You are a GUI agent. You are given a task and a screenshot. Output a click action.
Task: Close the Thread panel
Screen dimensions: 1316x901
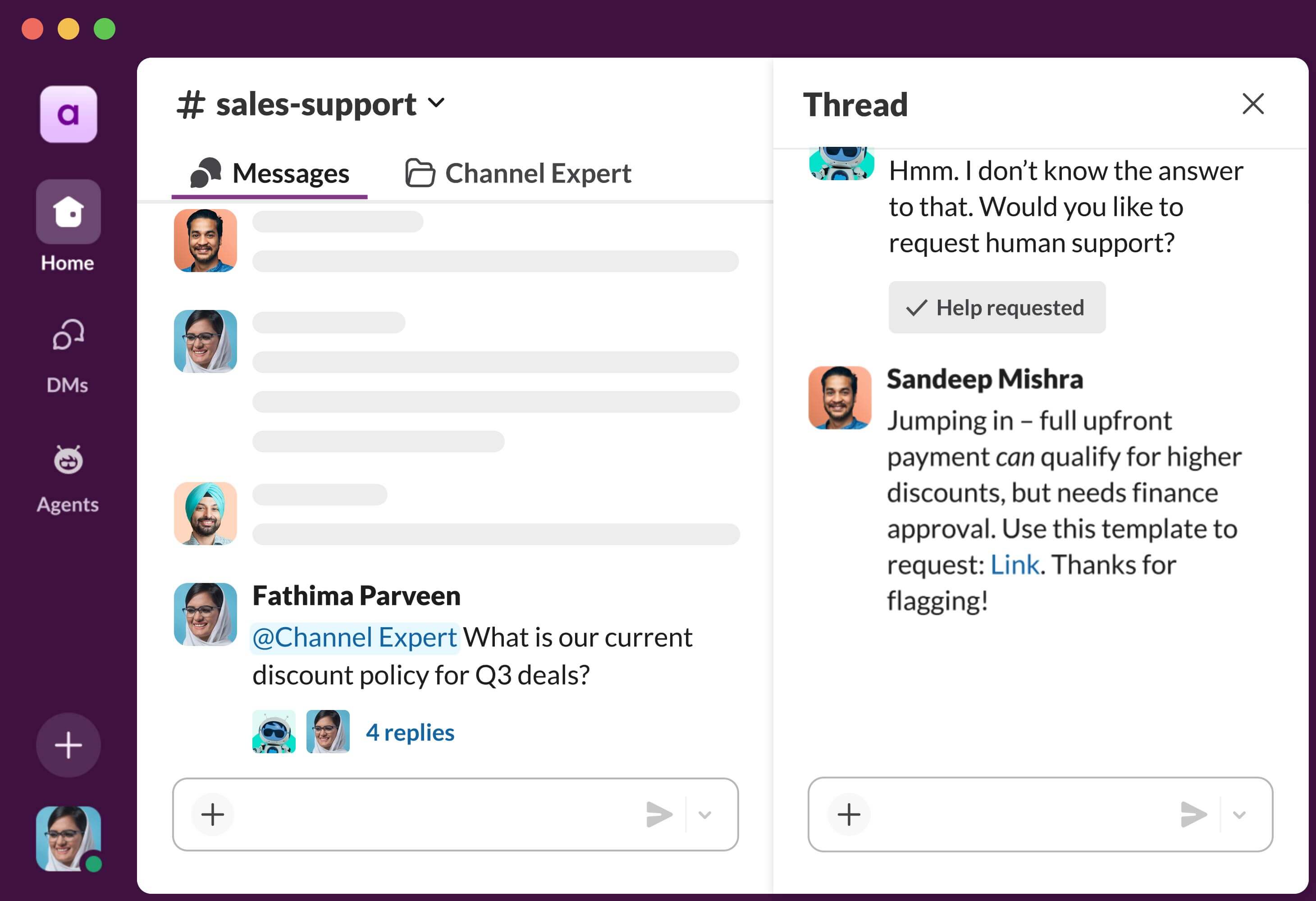coord(1252,104)
